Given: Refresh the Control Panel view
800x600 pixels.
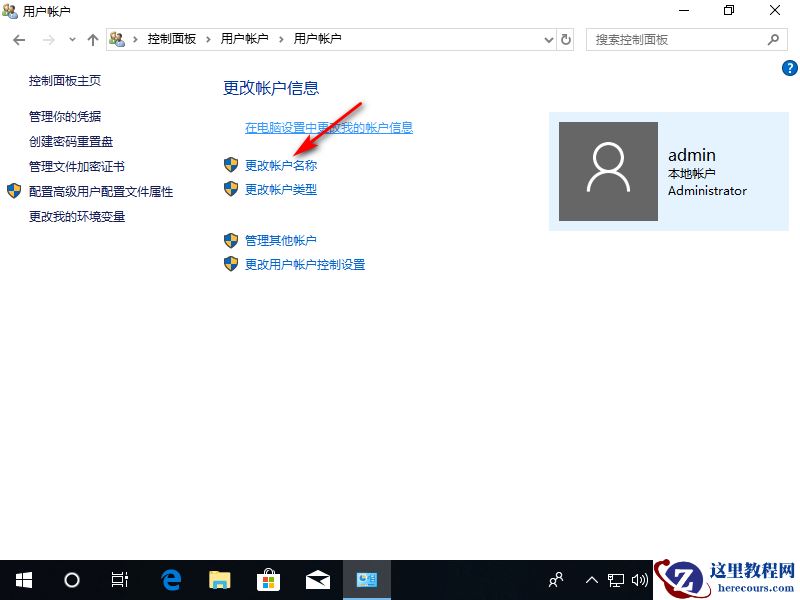Looking at the screenshot, I should [x=566, y=39].
